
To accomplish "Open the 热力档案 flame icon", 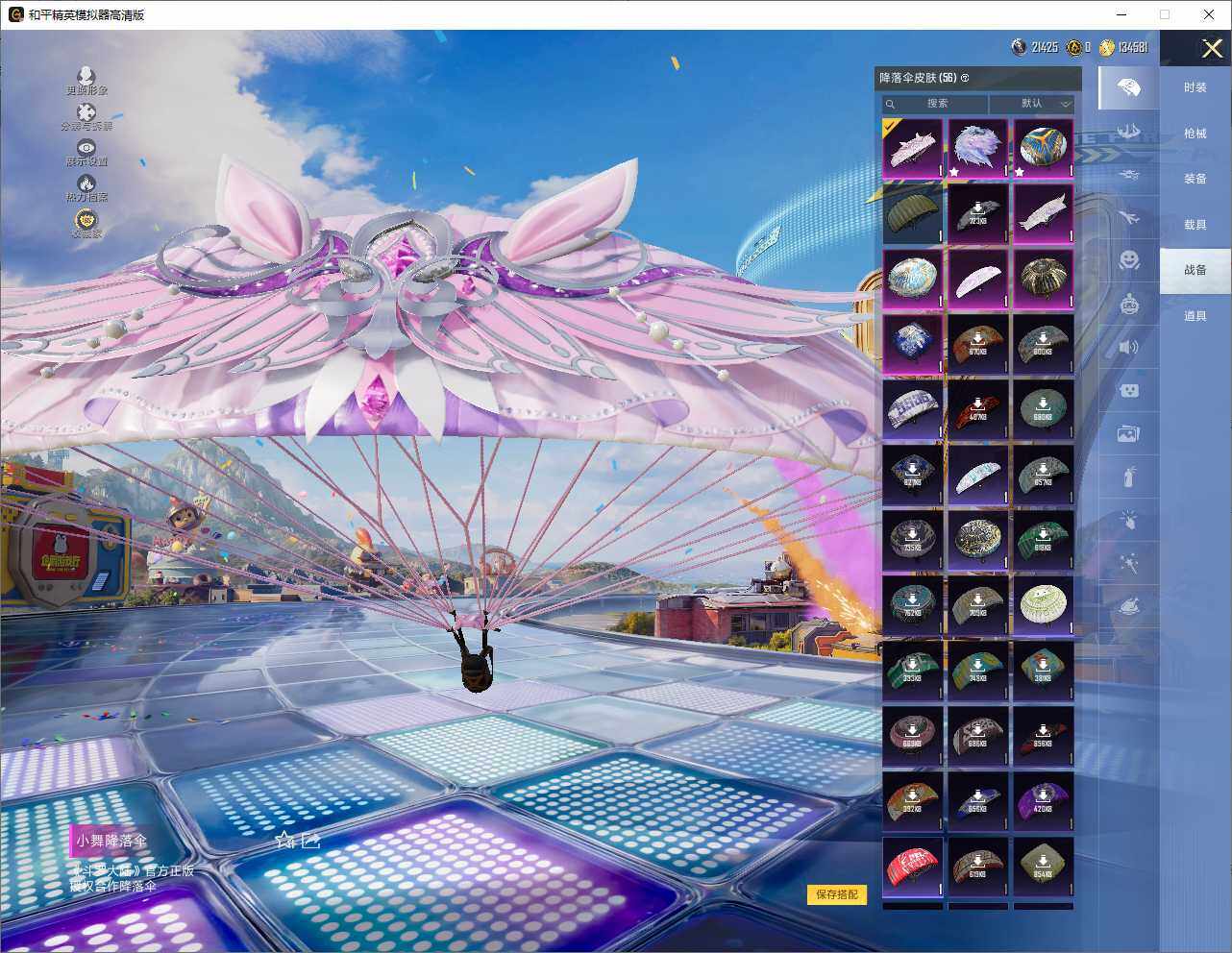I will (x=86, y=184).
